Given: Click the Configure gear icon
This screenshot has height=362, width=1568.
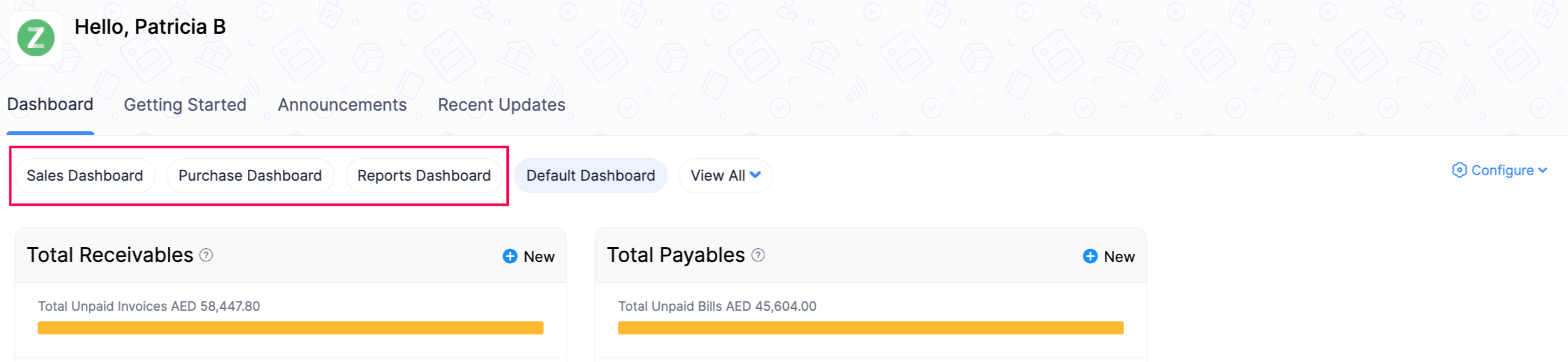Looking at the screenshot, I should (x=1459, y=170).
